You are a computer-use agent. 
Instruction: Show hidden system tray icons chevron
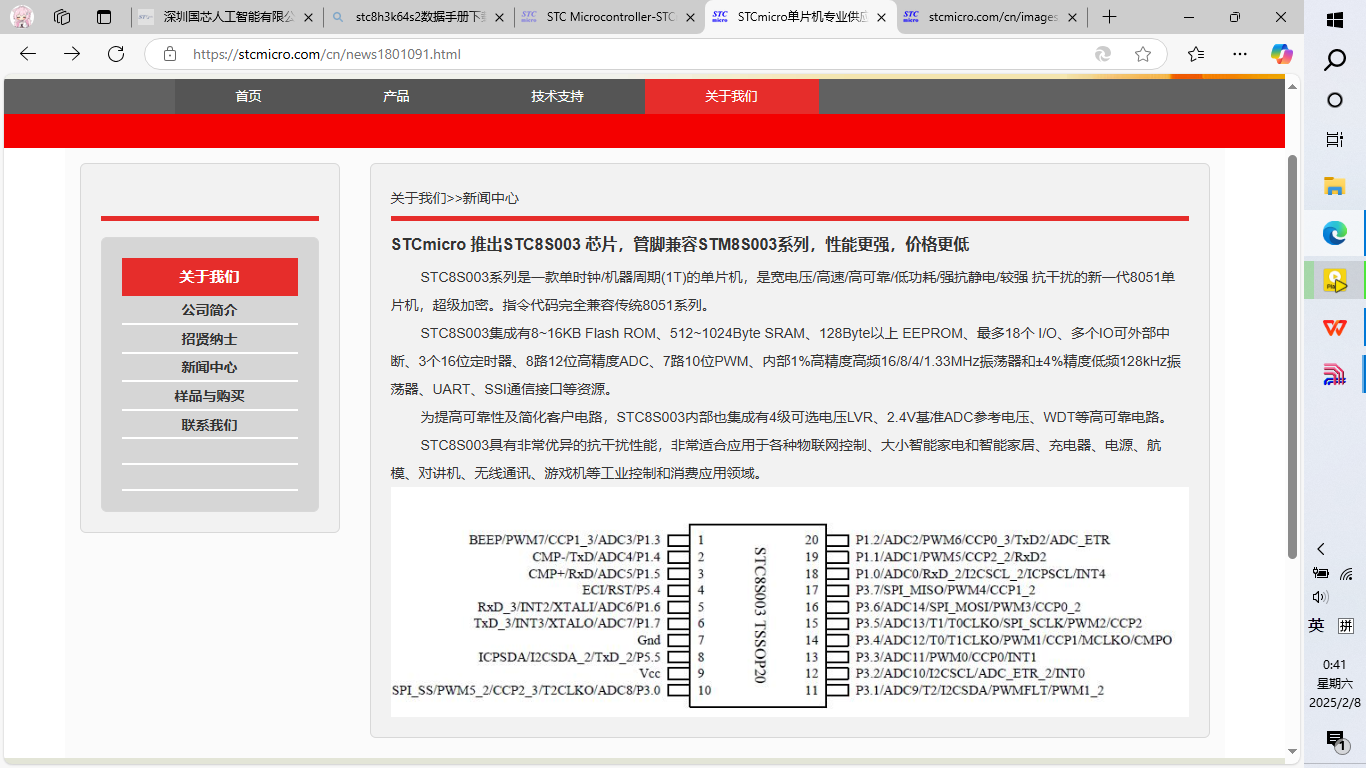coord(1321,549)
